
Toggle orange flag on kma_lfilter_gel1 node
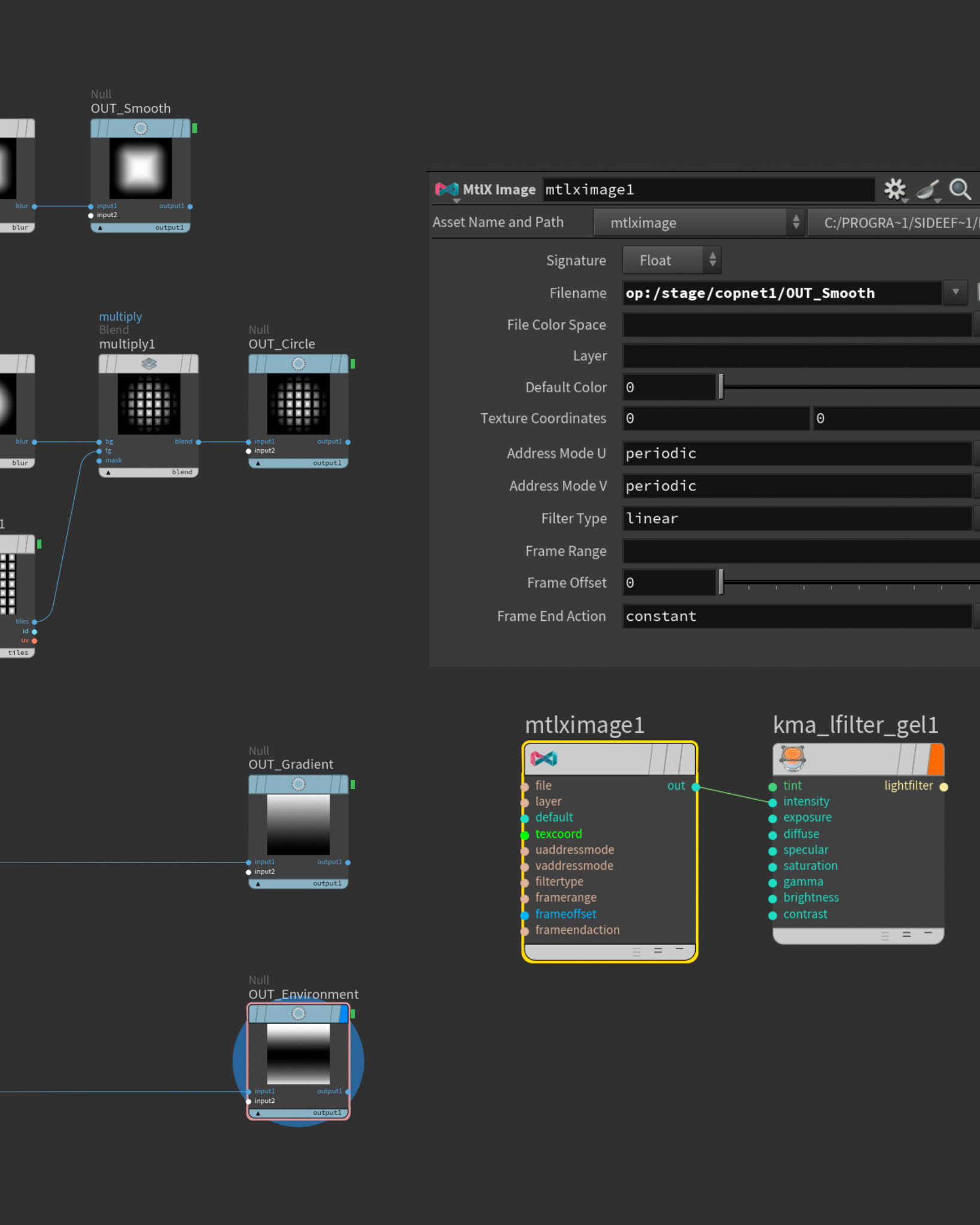pyautogui.click(x=936, y=759)
